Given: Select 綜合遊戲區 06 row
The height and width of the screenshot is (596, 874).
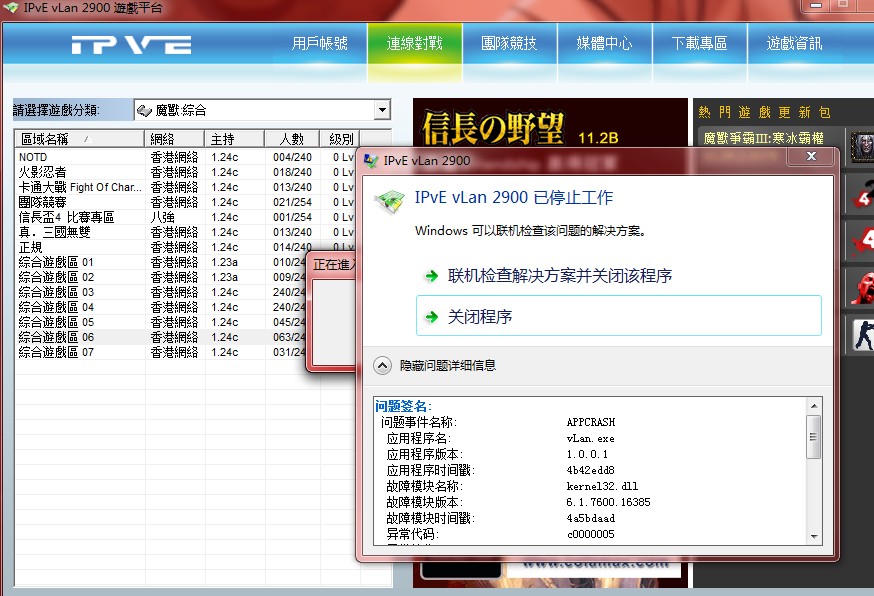Looking at the screenshot, I should coord(162,337).
